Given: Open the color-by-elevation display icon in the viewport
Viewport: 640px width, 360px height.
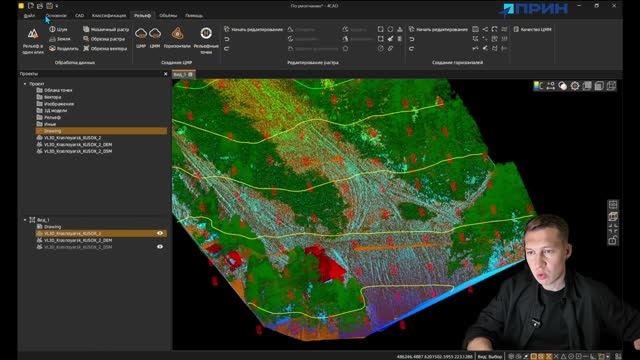Looking at the screenshot, I should coord(538,86).
